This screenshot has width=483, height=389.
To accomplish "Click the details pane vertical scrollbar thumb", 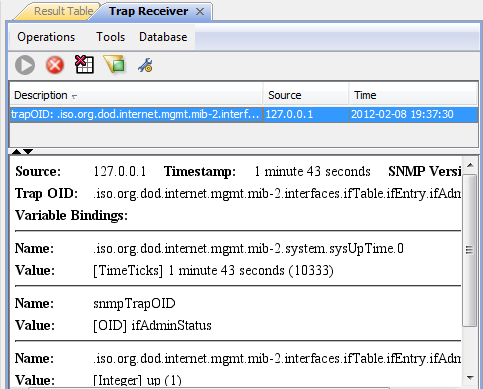I will coord(470,250).
